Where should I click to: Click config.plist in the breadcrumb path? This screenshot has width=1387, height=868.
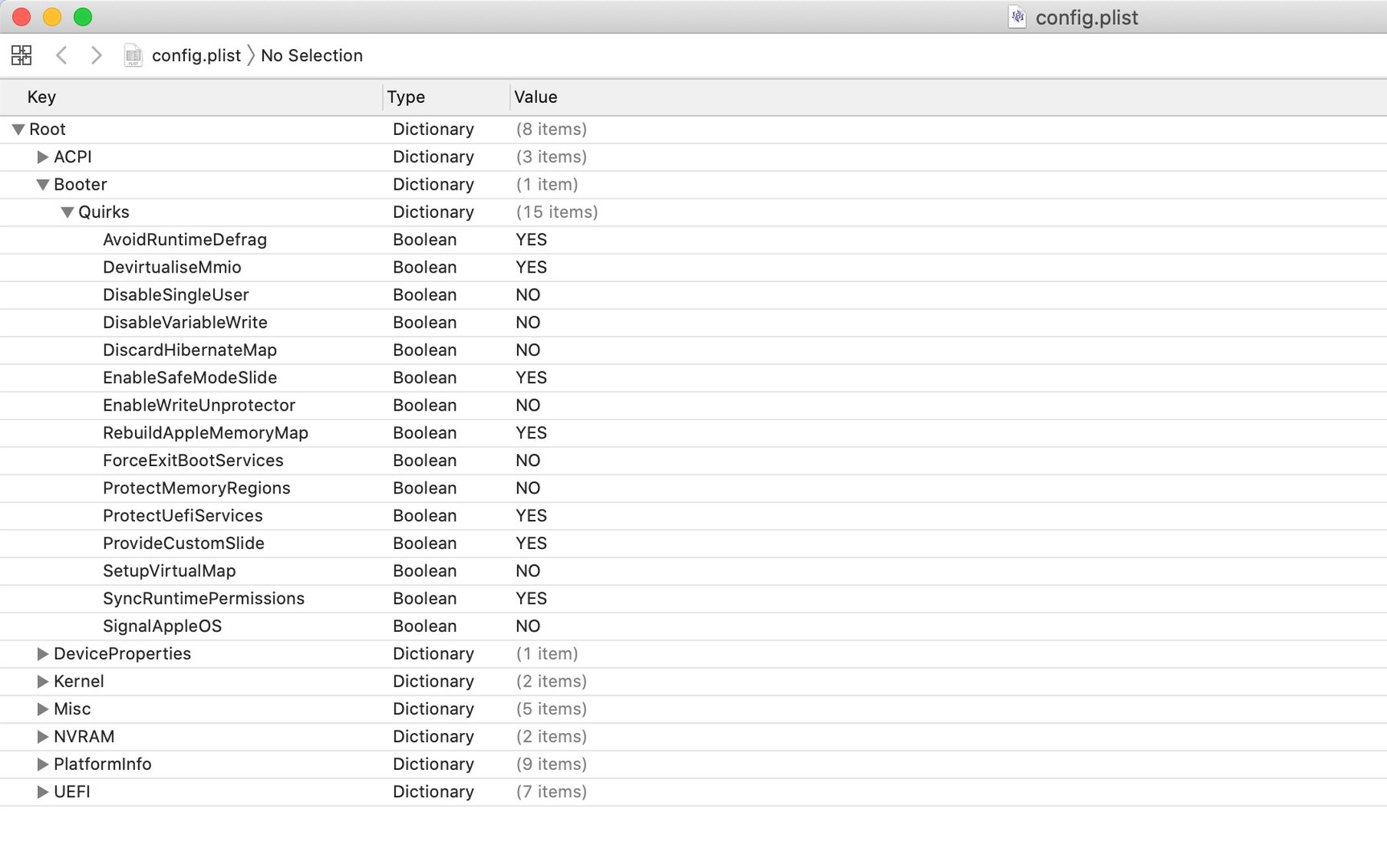[x=196, y=55]
